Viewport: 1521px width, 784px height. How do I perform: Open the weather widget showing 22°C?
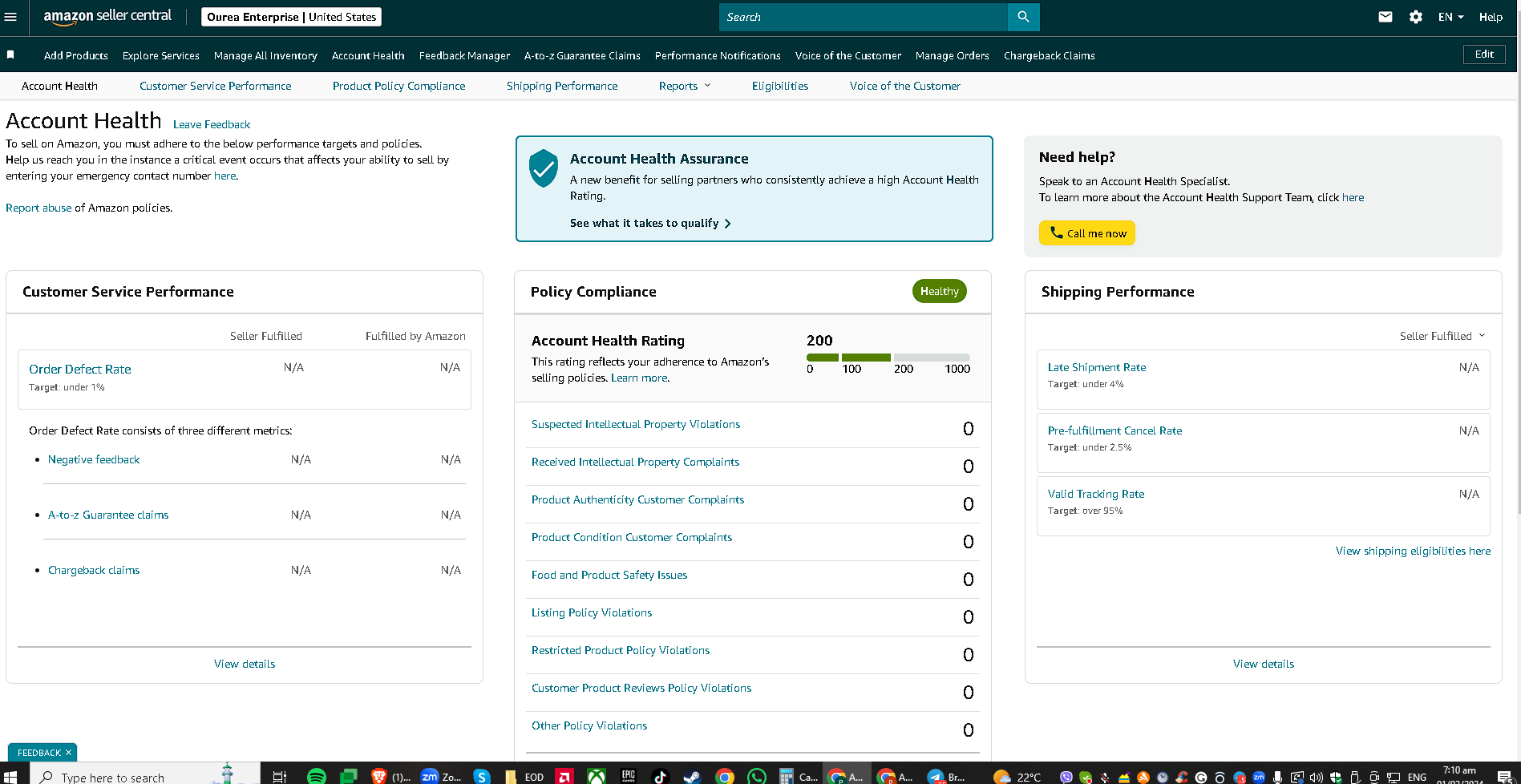tap(1017, 777)
